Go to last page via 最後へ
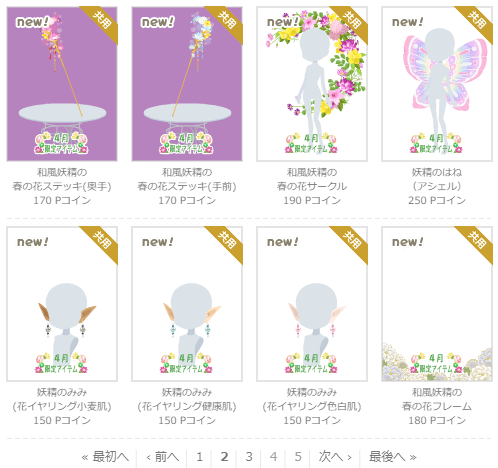The height and width of the screenshot is (468, 498). pyautogui.click(x=393, y=457)
